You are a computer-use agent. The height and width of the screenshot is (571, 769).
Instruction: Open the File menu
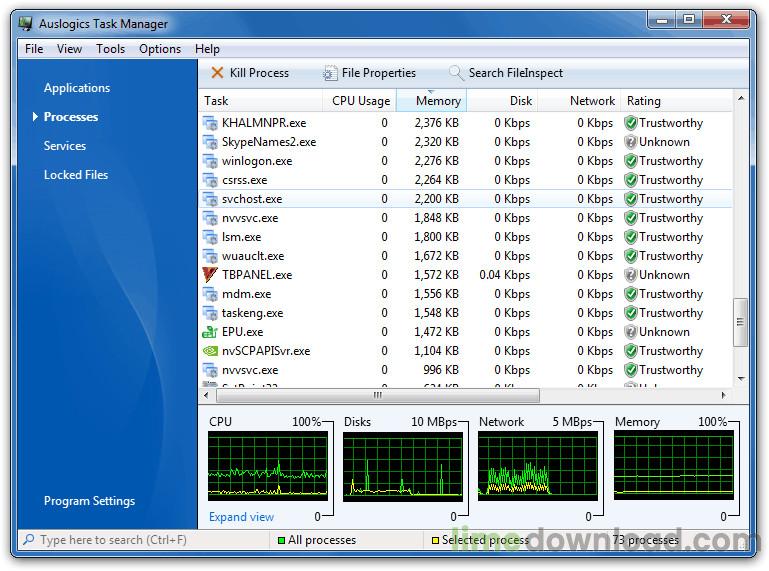(34, 49)
